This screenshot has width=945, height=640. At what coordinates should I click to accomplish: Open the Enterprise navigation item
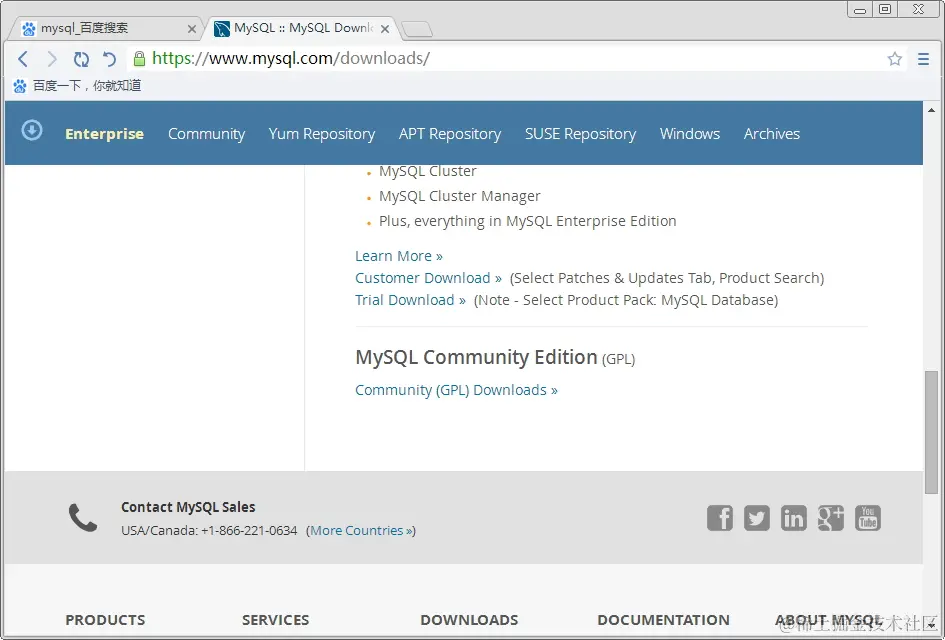point(104,134)
